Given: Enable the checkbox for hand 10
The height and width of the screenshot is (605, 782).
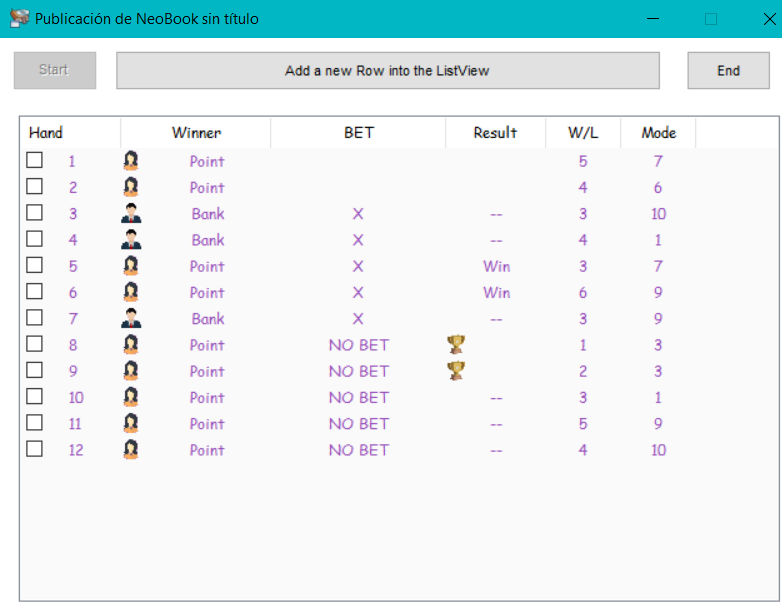Looking at the screenshot, I should click(34, 397).
